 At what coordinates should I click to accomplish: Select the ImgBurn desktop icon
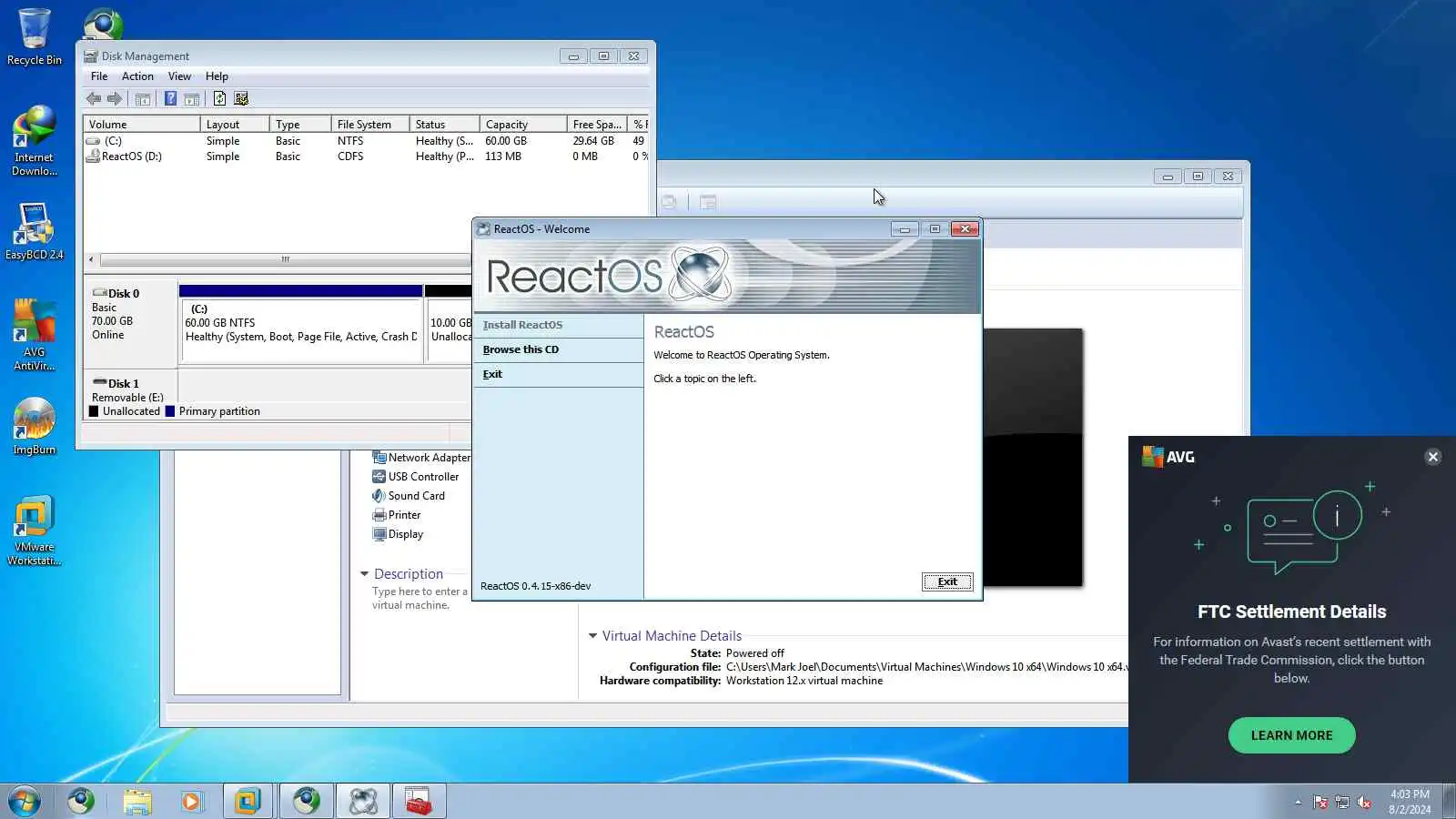(35, 426)
